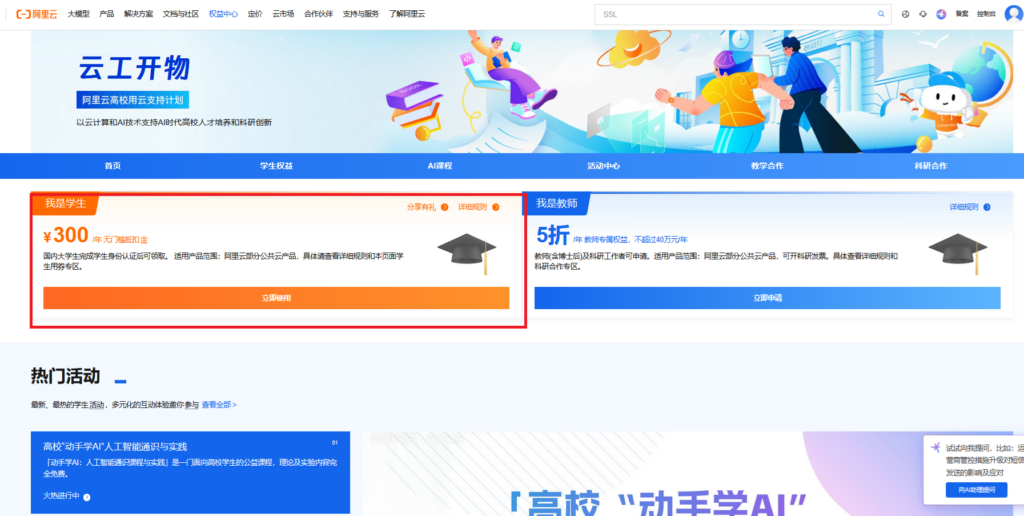Screen dimensions: 1024x516
Task: Open the purple AI assistant icon in header
Action: [x=941, y=14]
